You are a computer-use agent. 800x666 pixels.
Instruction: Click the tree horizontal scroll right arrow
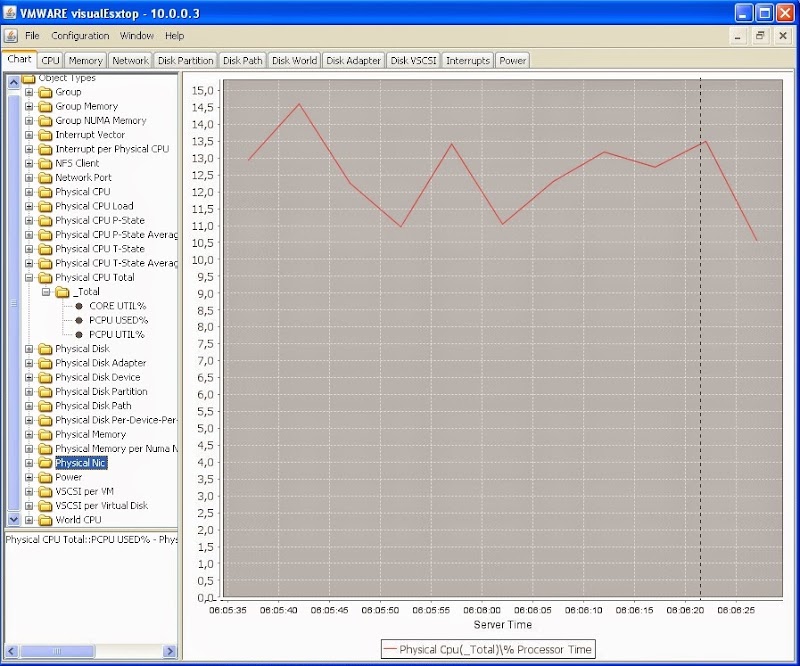[x=170, y=651]
